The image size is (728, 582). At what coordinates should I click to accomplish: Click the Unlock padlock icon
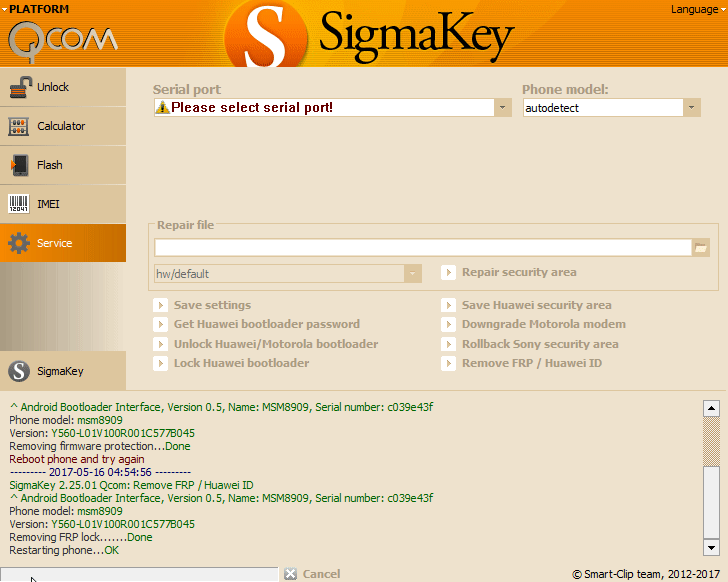20,87
